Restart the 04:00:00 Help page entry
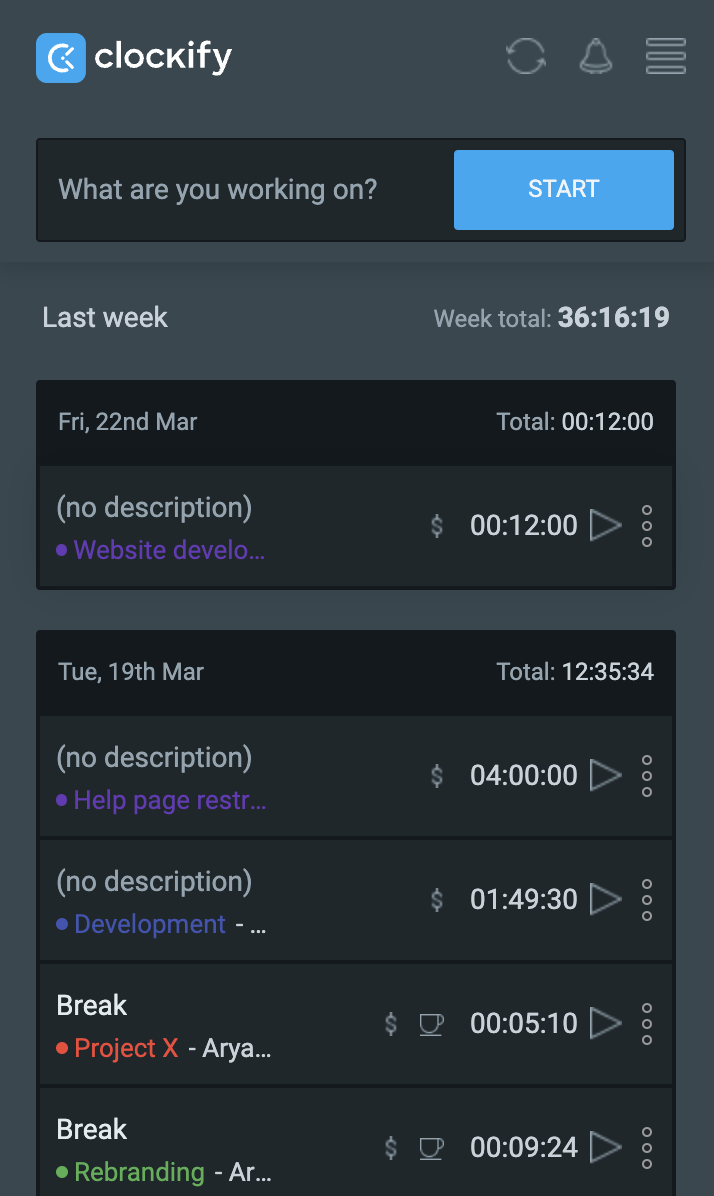 click(605, 775)
